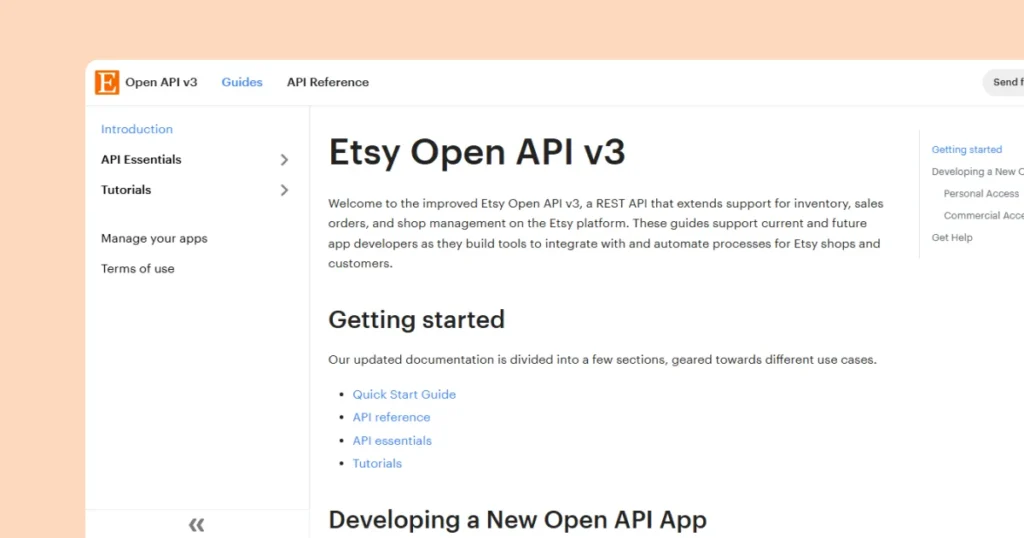The image size is (1024, 538).
Task: Click Developing a New Open API App heading
Action: pyautogui.click(x=517, y=520)
